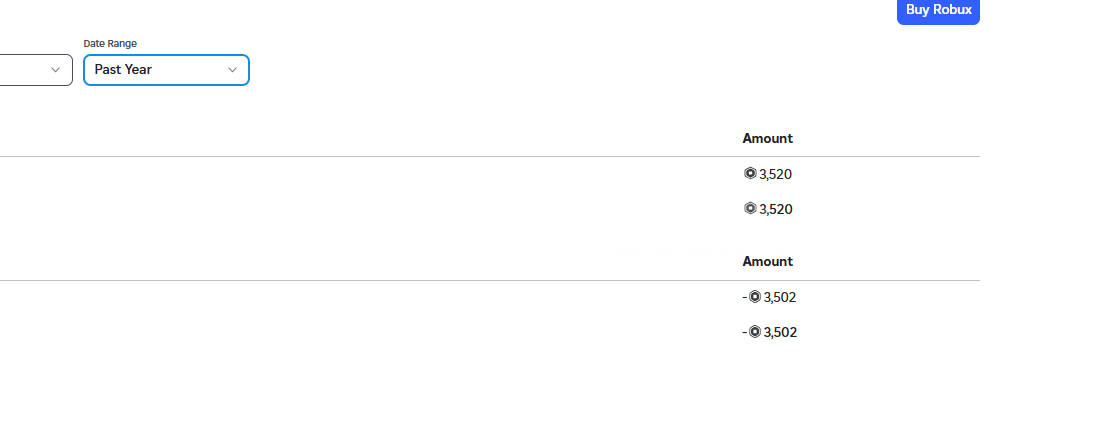Click the chevron of the dropdown beside Date Range
The width and height of the screenshot is (1118, 445).
coord(55,70)
